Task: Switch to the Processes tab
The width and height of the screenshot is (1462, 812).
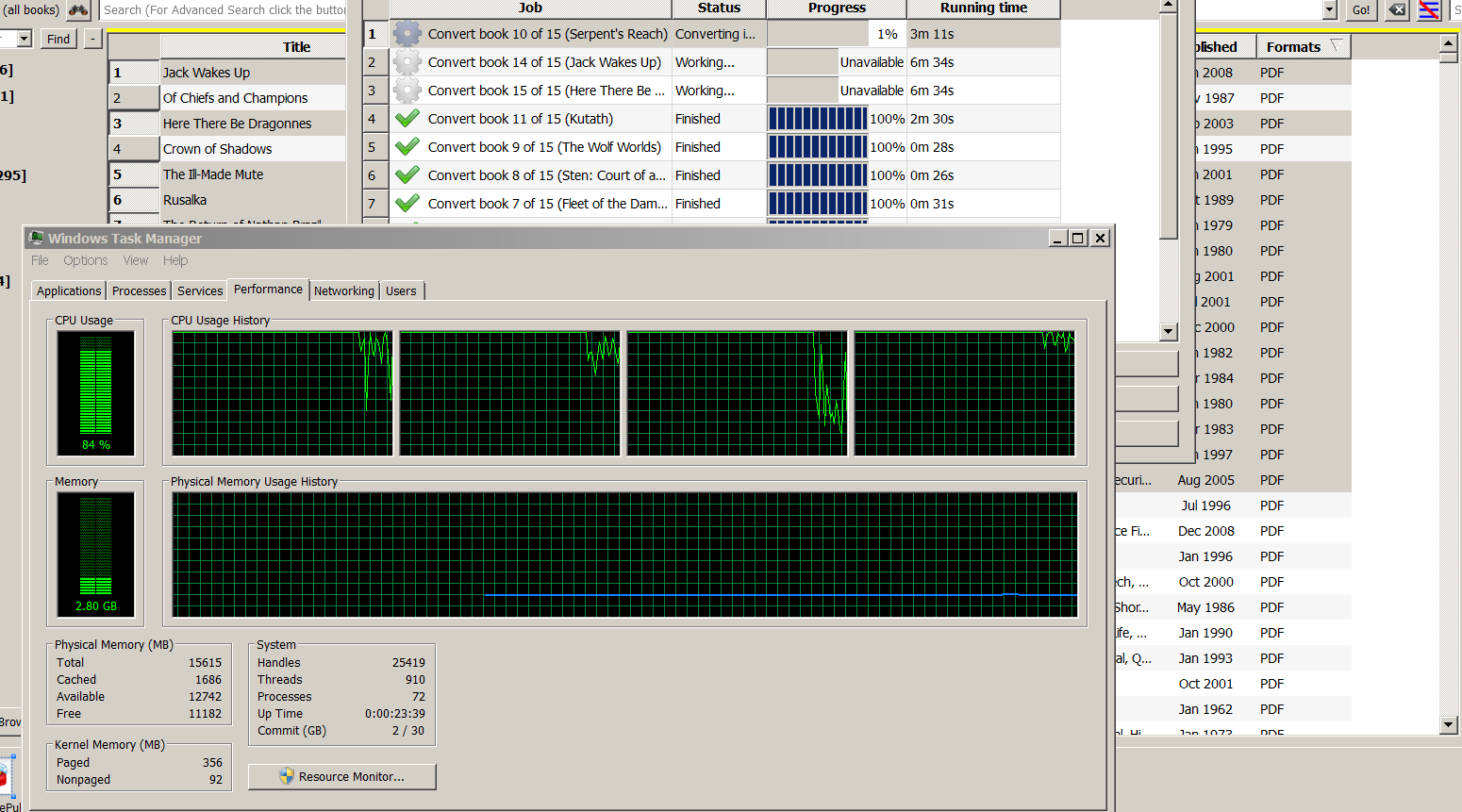Action: click(x=140, y=291)
